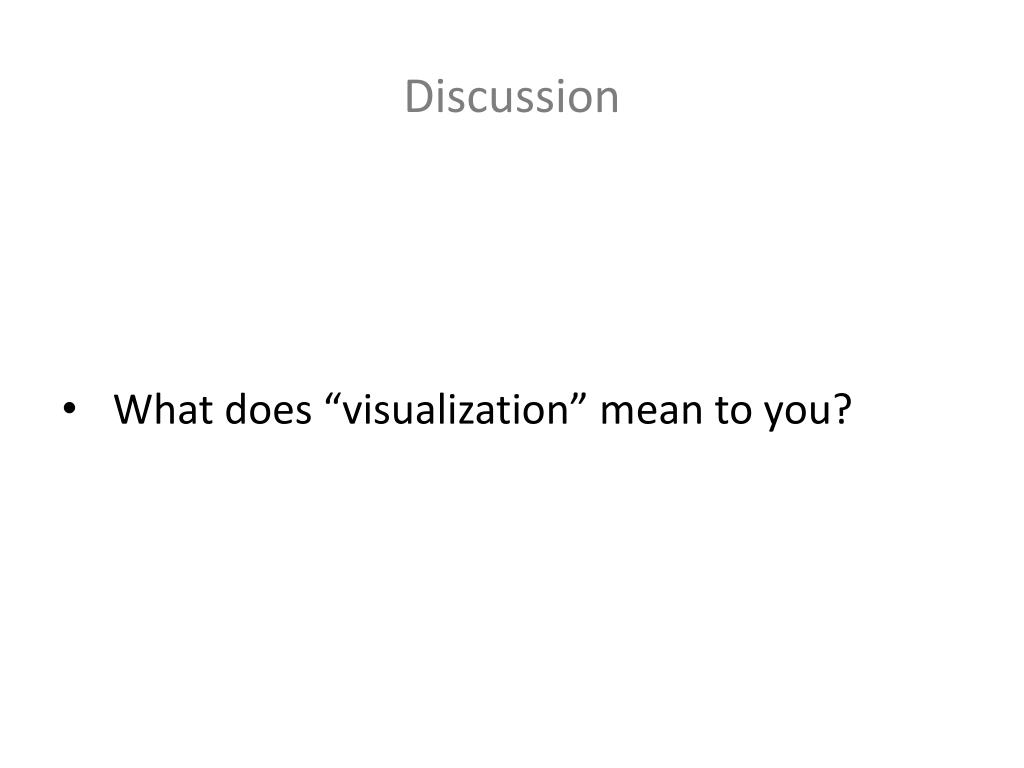The image size is (1024, 768).
Task: Click the letter "m" in mean
Action: pos(618,413)
